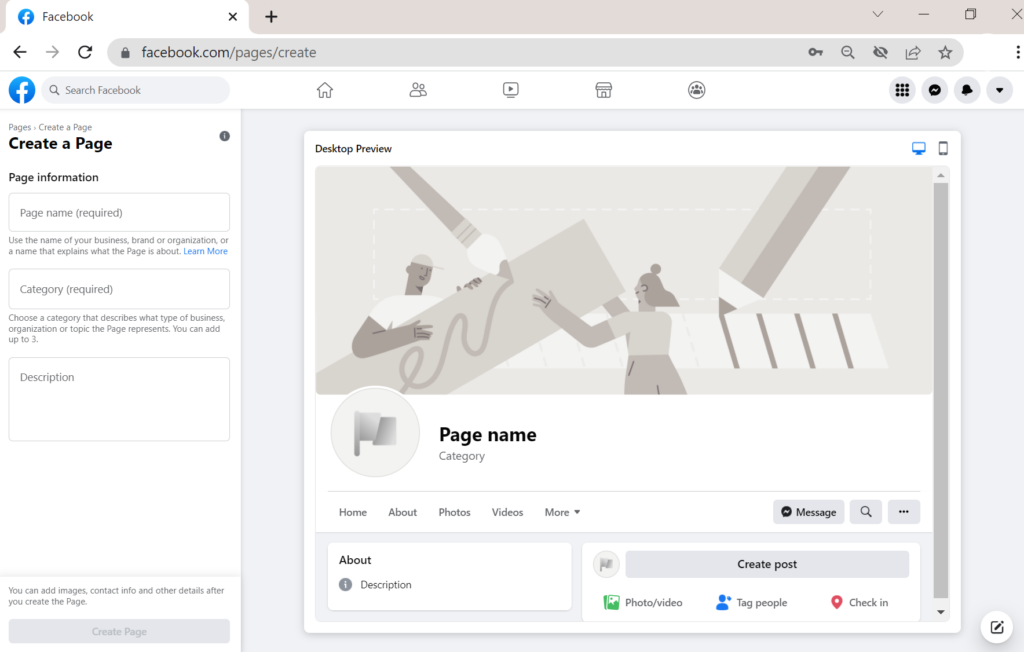This screenshot has width=1024, height=652.
Task: Click the Description info icon in About
Action: (x=345, y=585)
